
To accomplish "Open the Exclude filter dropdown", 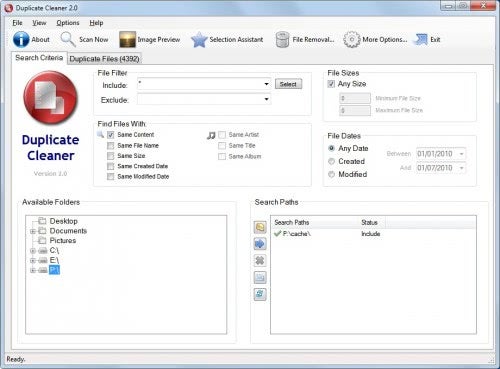I will (x=266, y=99).
